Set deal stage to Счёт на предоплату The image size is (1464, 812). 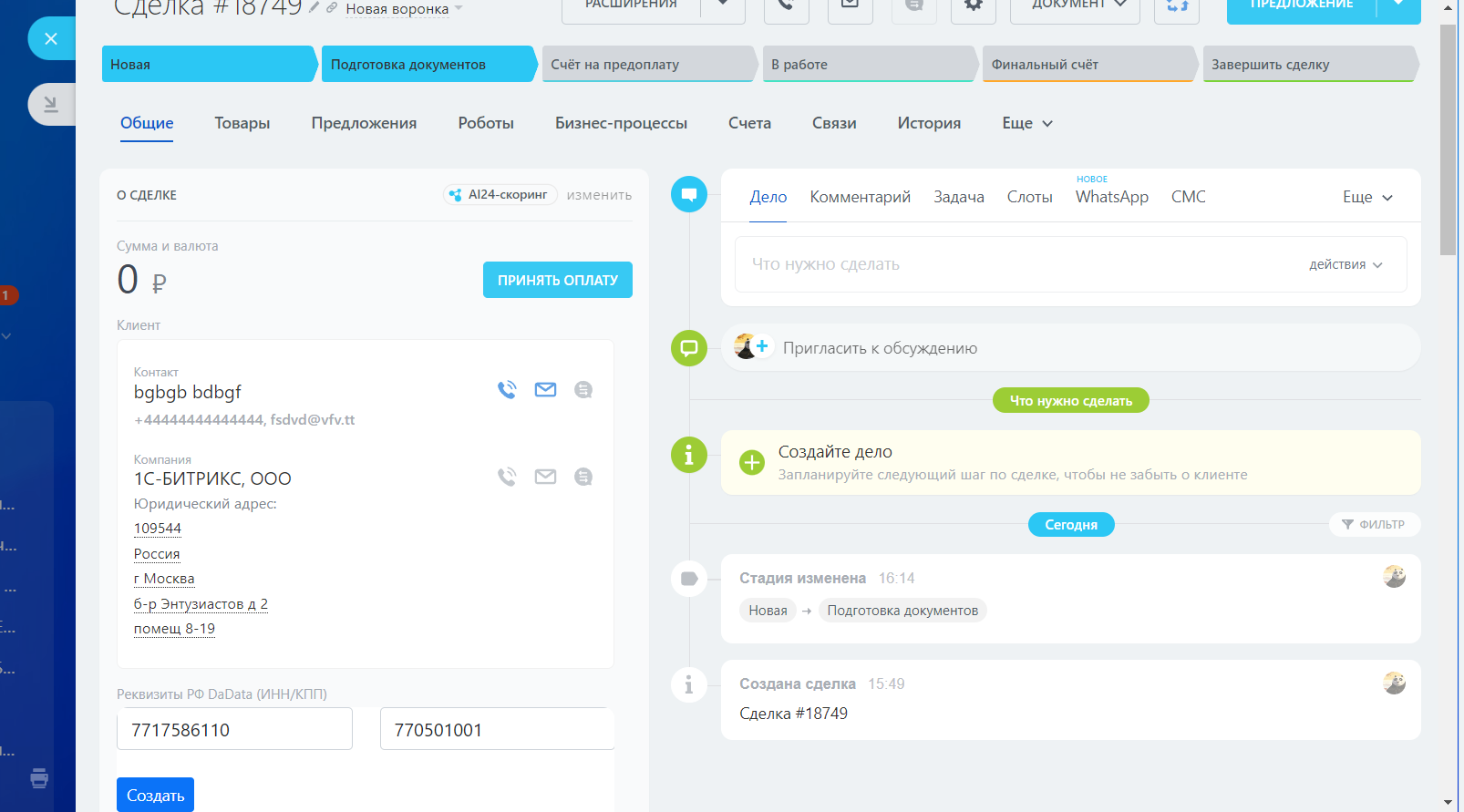(649, 64)
